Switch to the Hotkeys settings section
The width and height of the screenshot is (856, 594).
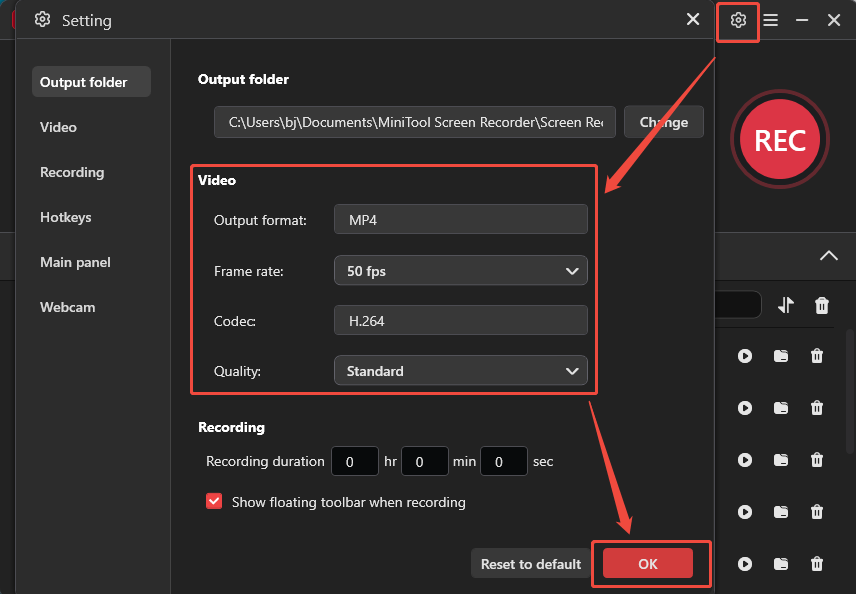coord(68,217)
